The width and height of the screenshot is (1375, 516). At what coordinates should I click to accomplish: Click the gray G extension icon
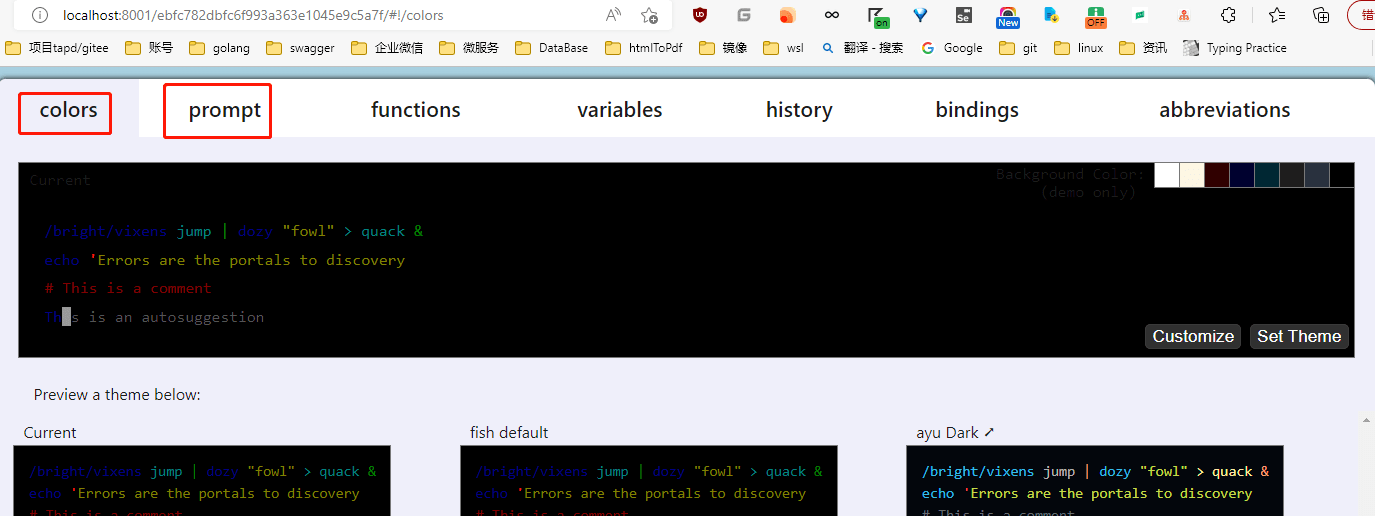click(744, 15)
